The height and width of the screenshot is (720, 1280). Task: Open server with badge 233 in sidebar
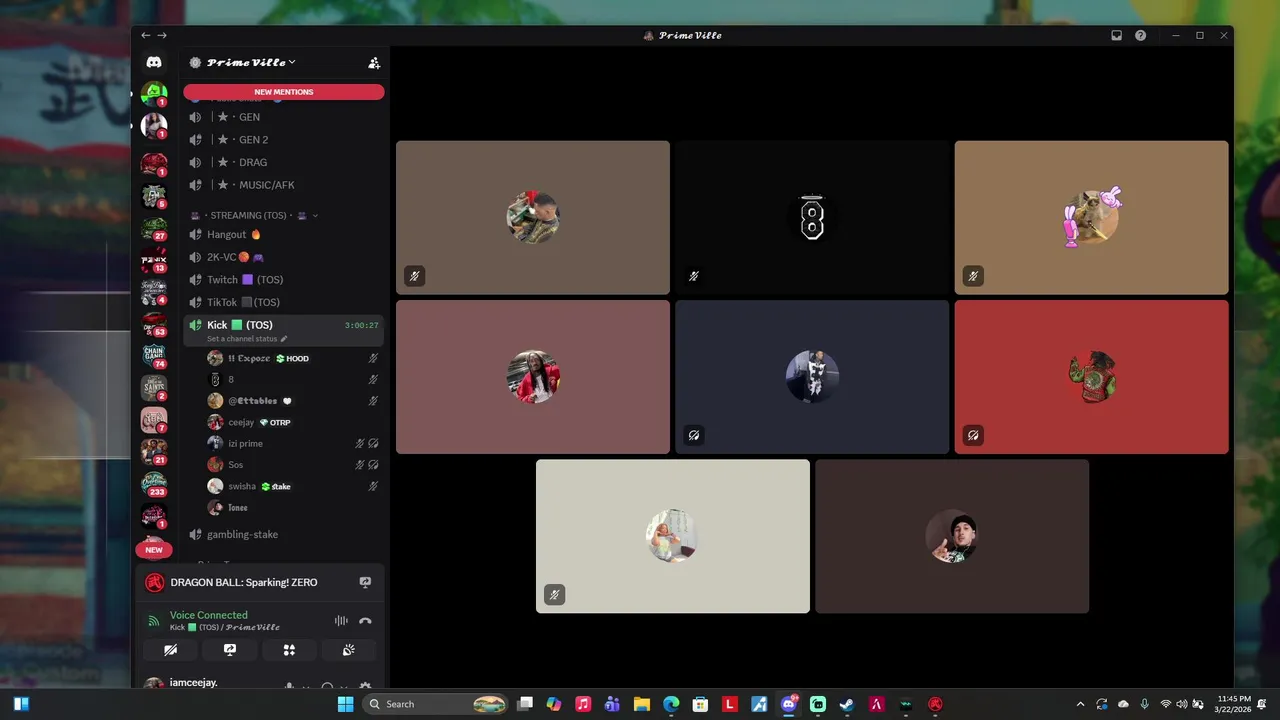click(x=154, y=485)
